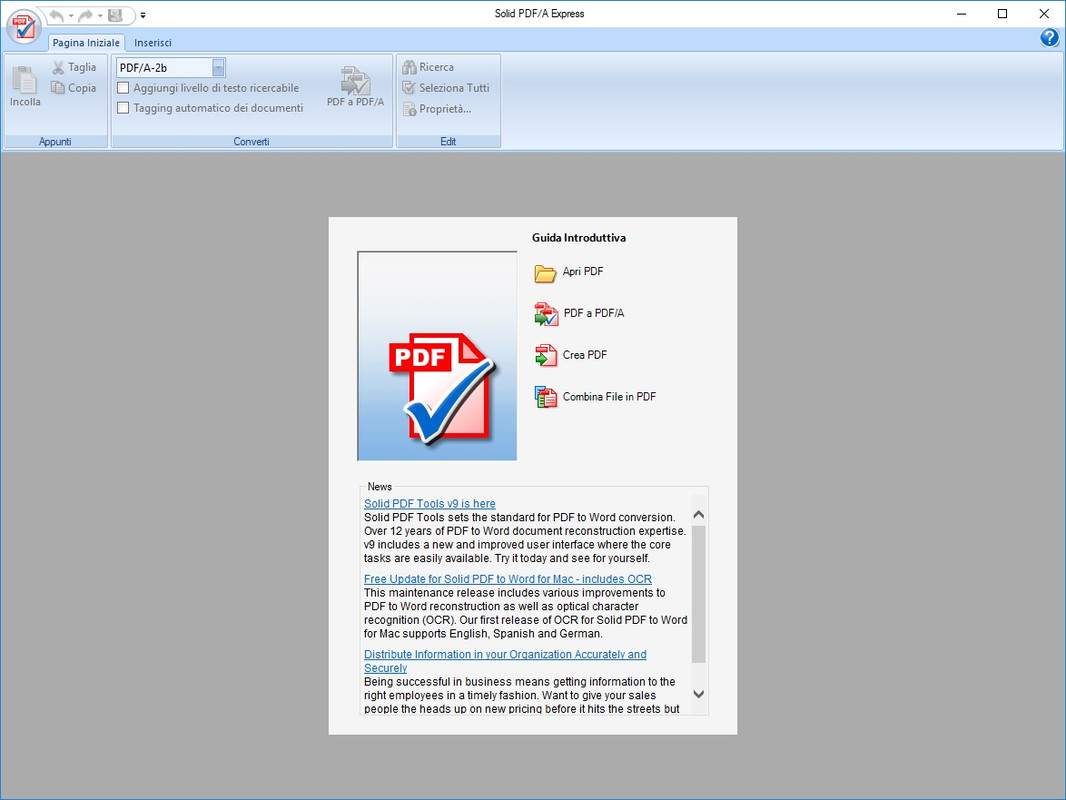Screen dimensions: 1066x800
Task: Click the Redo arrow in quick access toolbar
Action: 85,15
